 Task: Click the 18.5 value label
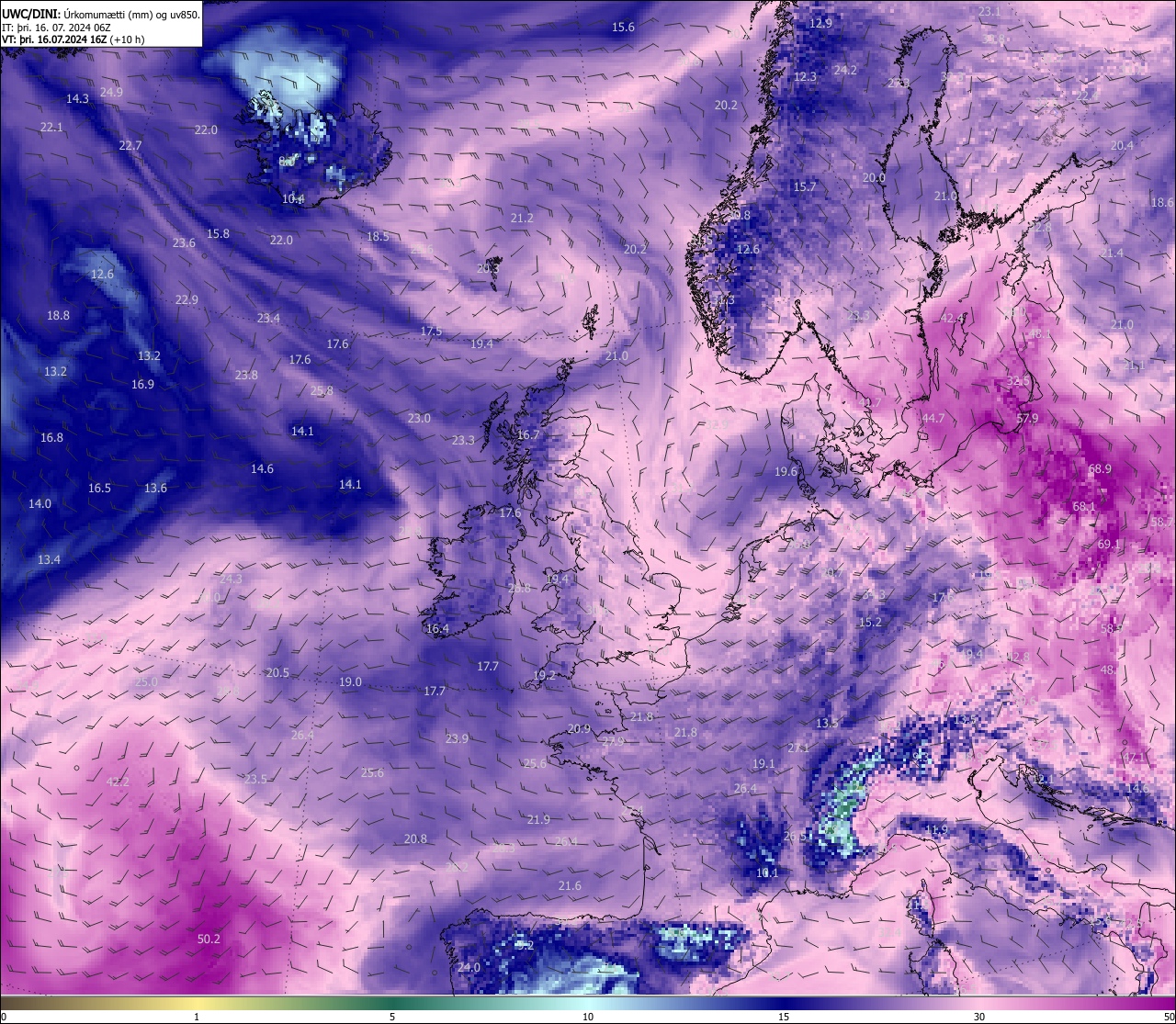pyautogui.click(x=378, y=237)
